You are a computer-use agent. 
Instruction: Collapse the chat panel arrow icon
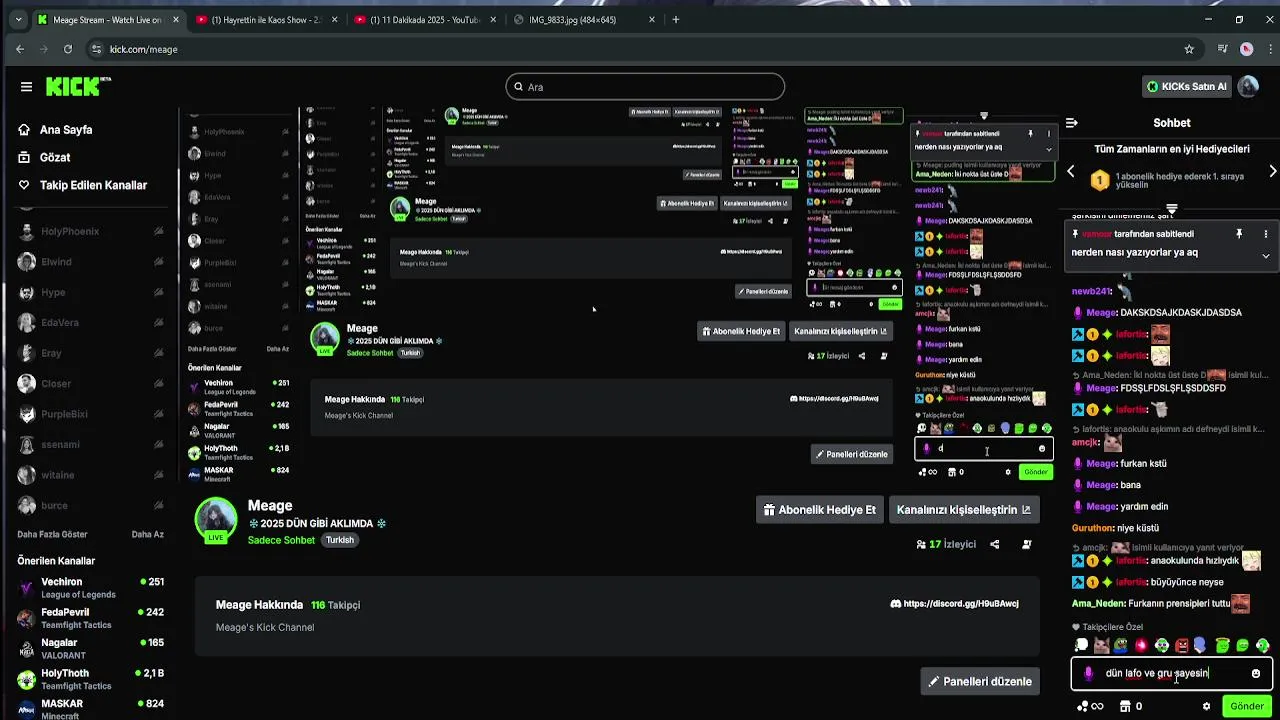[x=1072, y=123]
